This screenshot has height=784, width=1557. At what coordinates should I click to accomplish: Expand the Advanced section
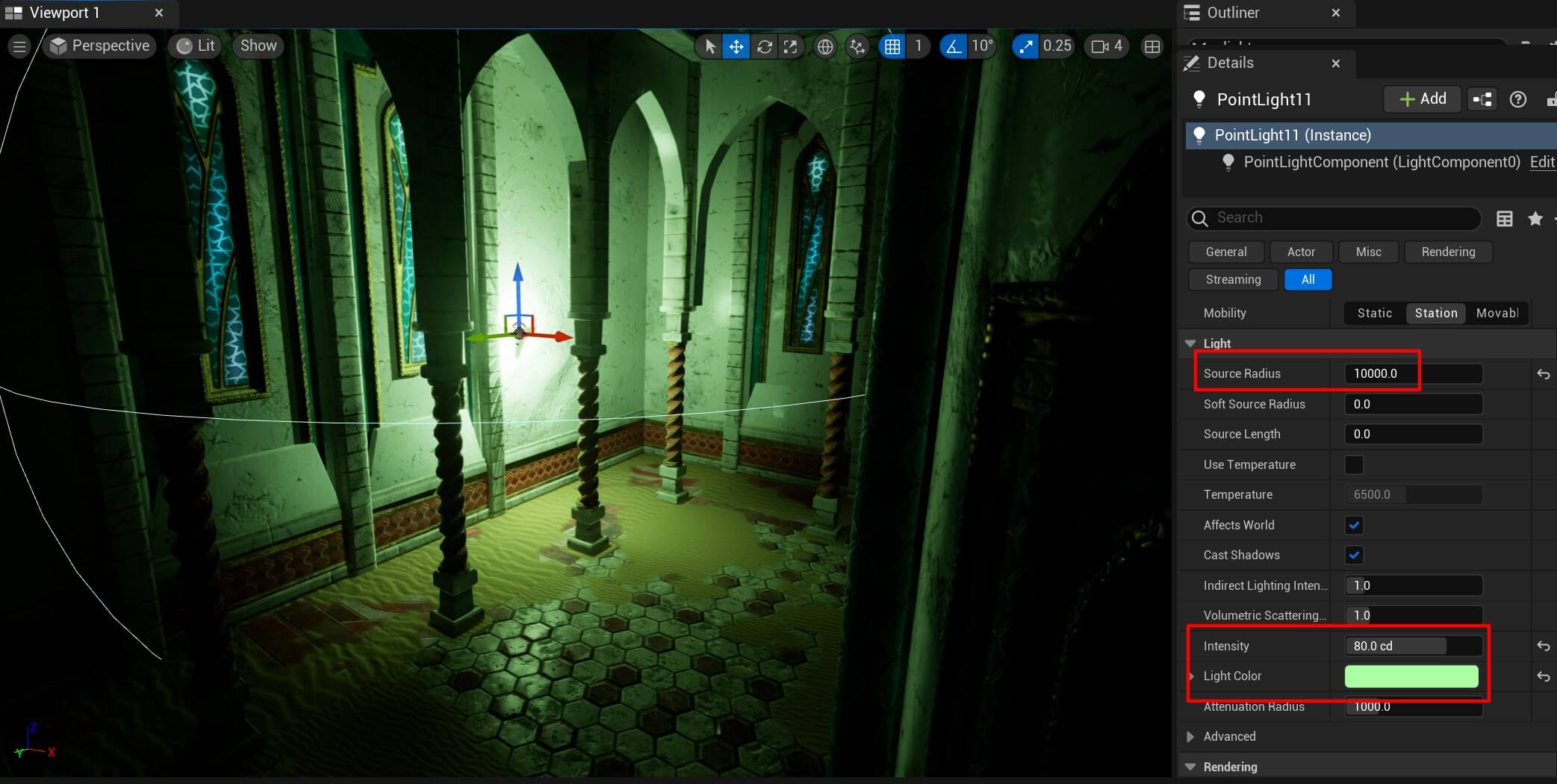(x=1190, y=737)
